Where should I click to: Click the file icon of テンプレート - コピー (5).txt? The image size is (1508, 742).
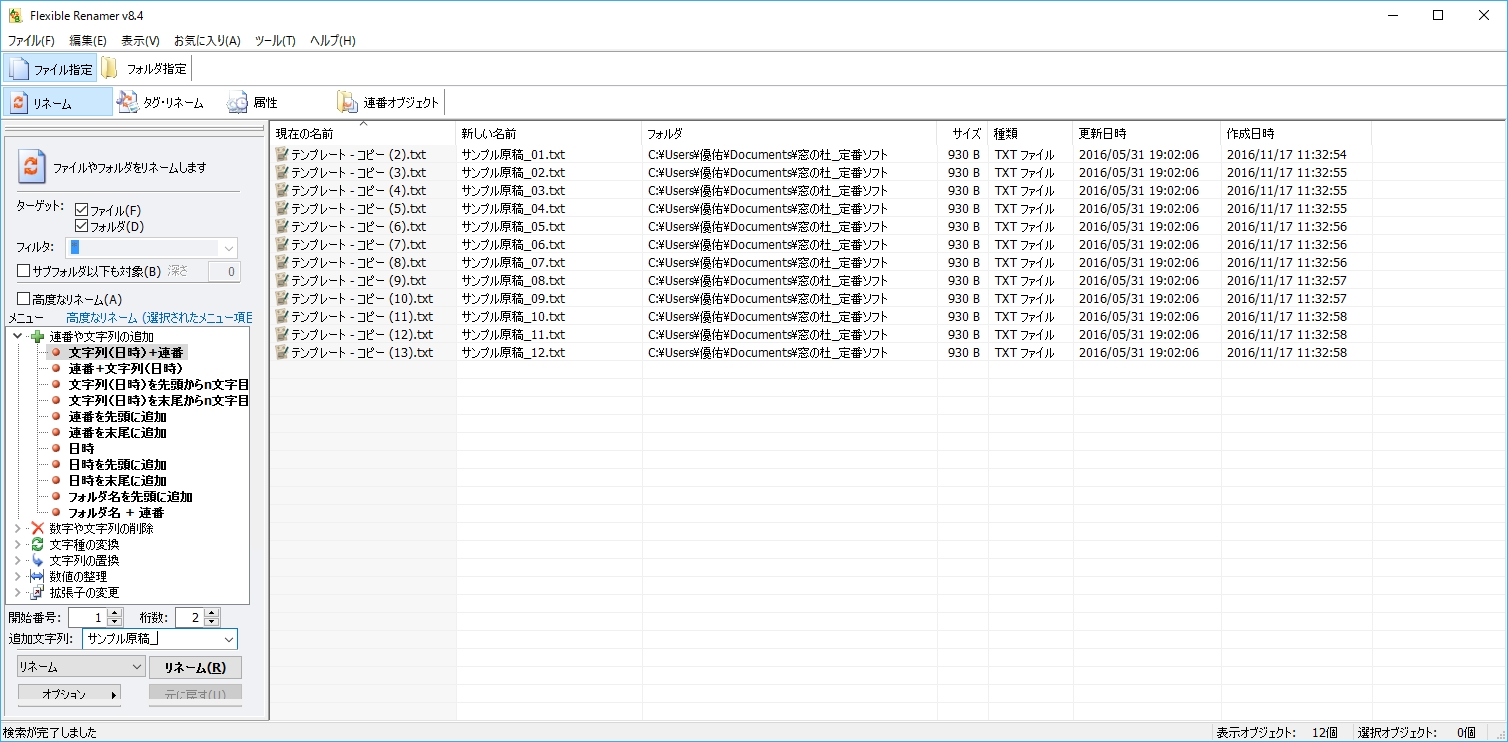[x=282, y=208]
